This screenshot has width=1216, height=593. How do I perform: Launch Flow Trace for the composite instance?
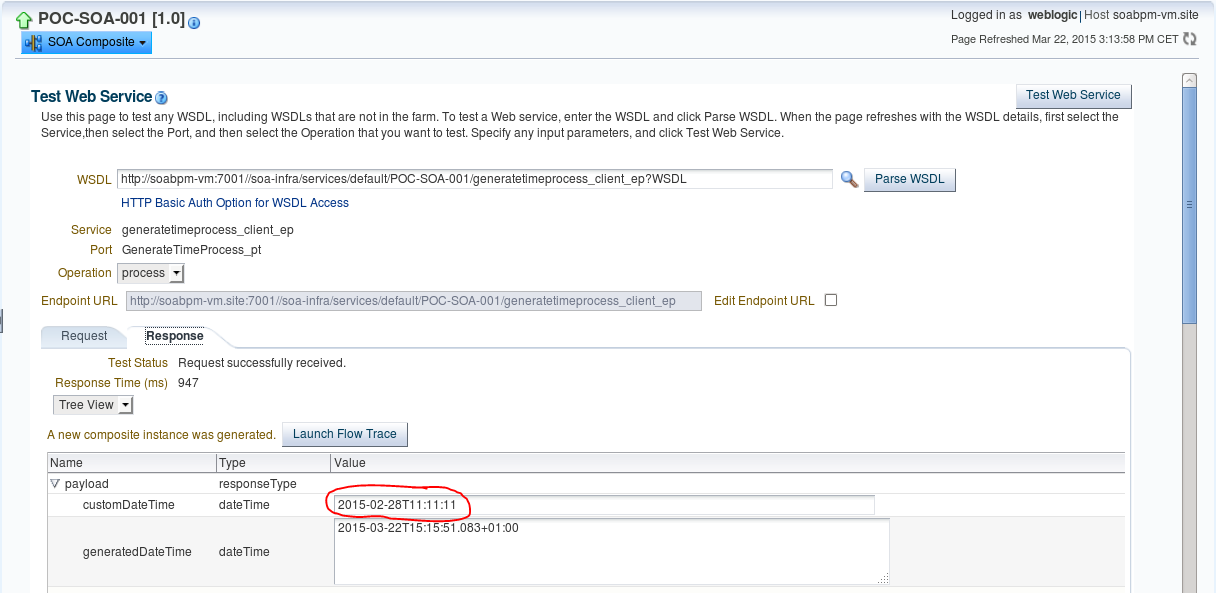[344, 434]
